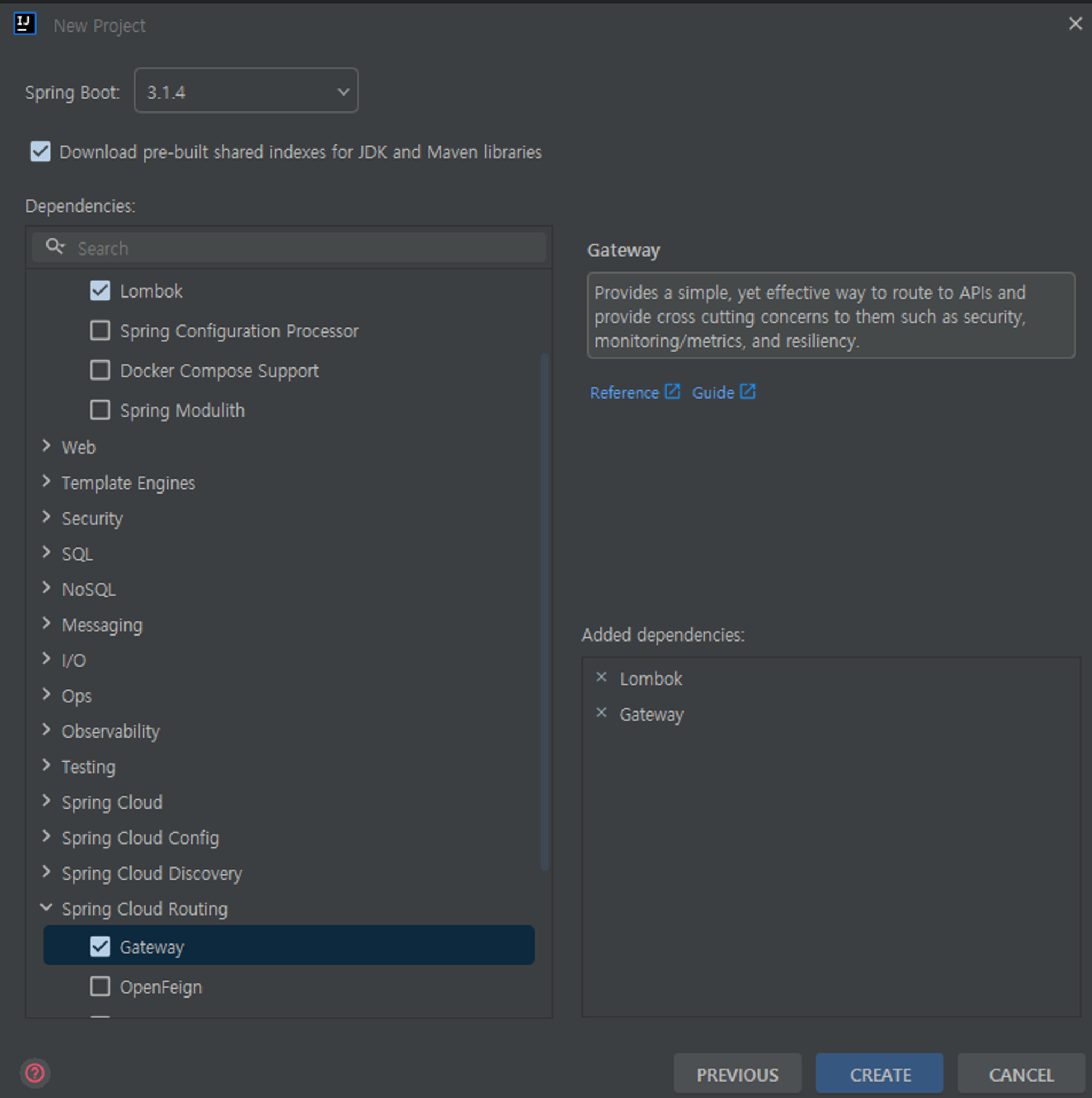Remove Lombok from added dependencies
This screenshot has height=1098, width=1092.
tap(601, 677)
